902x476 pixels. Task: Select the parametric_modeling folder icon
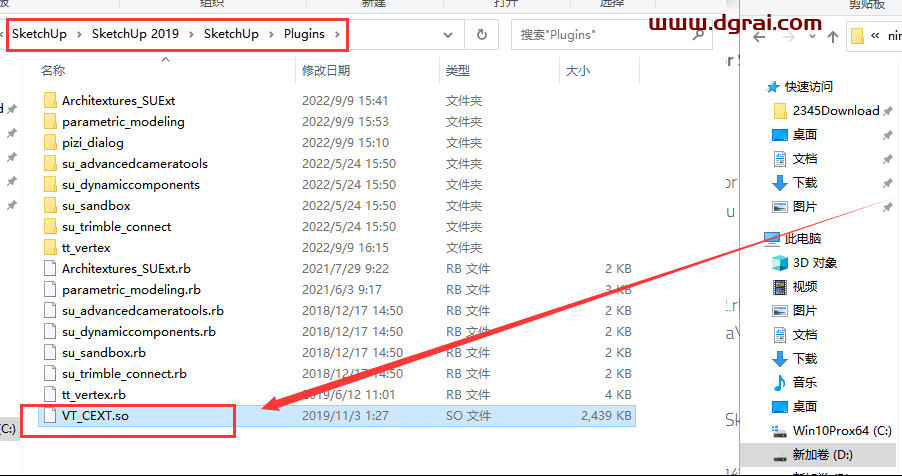pos(51,121)
